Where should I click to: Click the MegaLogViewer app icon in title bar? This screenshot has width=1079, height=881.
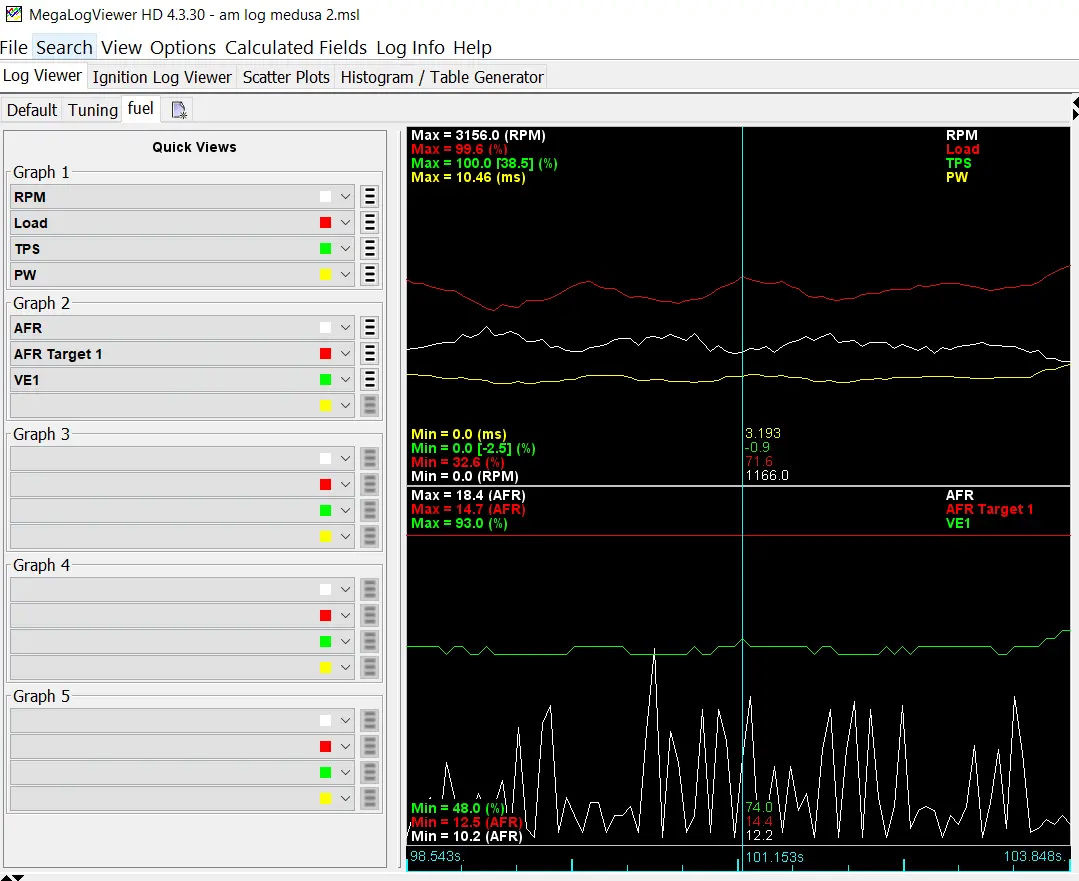coord(13,14)
